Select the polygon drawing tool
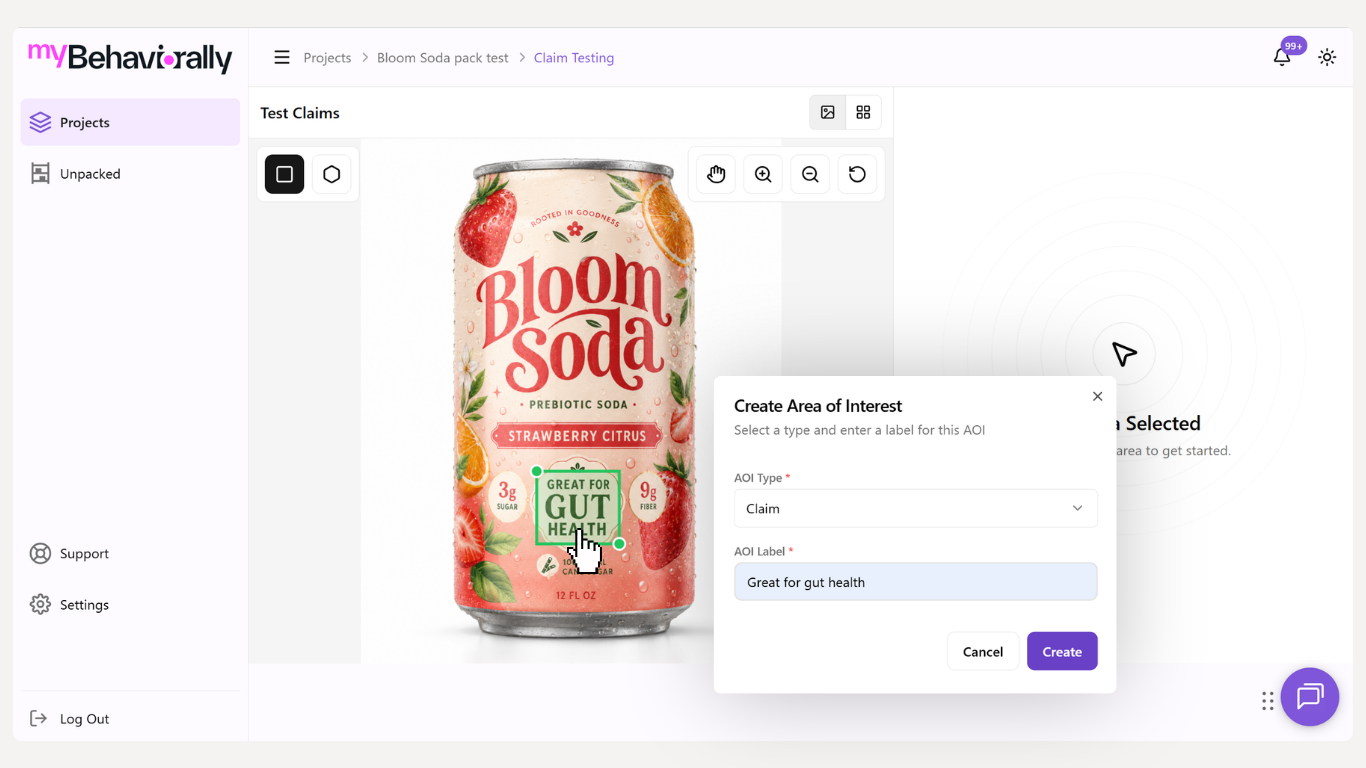 pyautogui.click(x=332, y=174)
